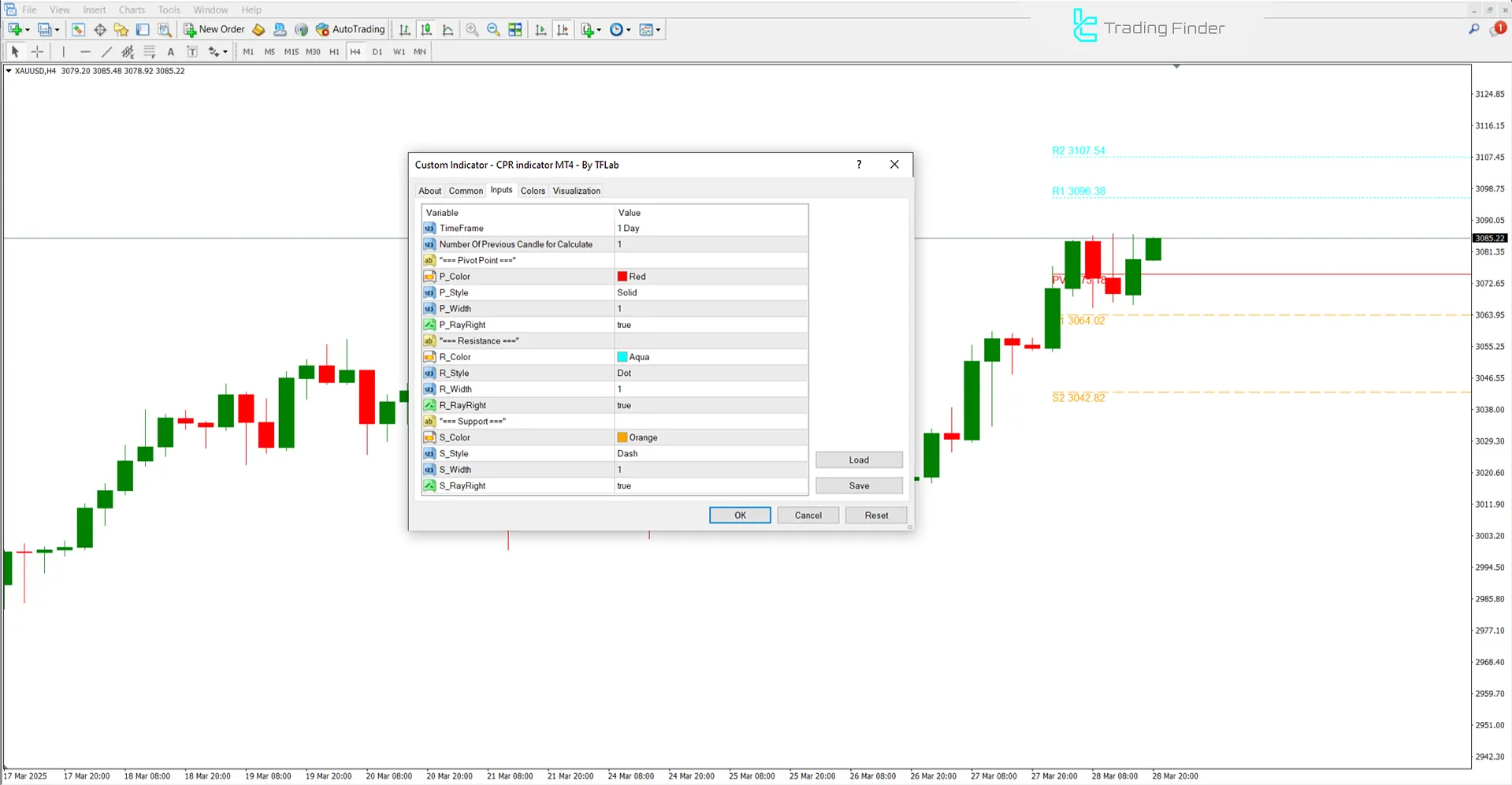Select the Fibonacci retracement tool
The width and height of the screenshot is (1512, 785).
click(x=149, y=51)
